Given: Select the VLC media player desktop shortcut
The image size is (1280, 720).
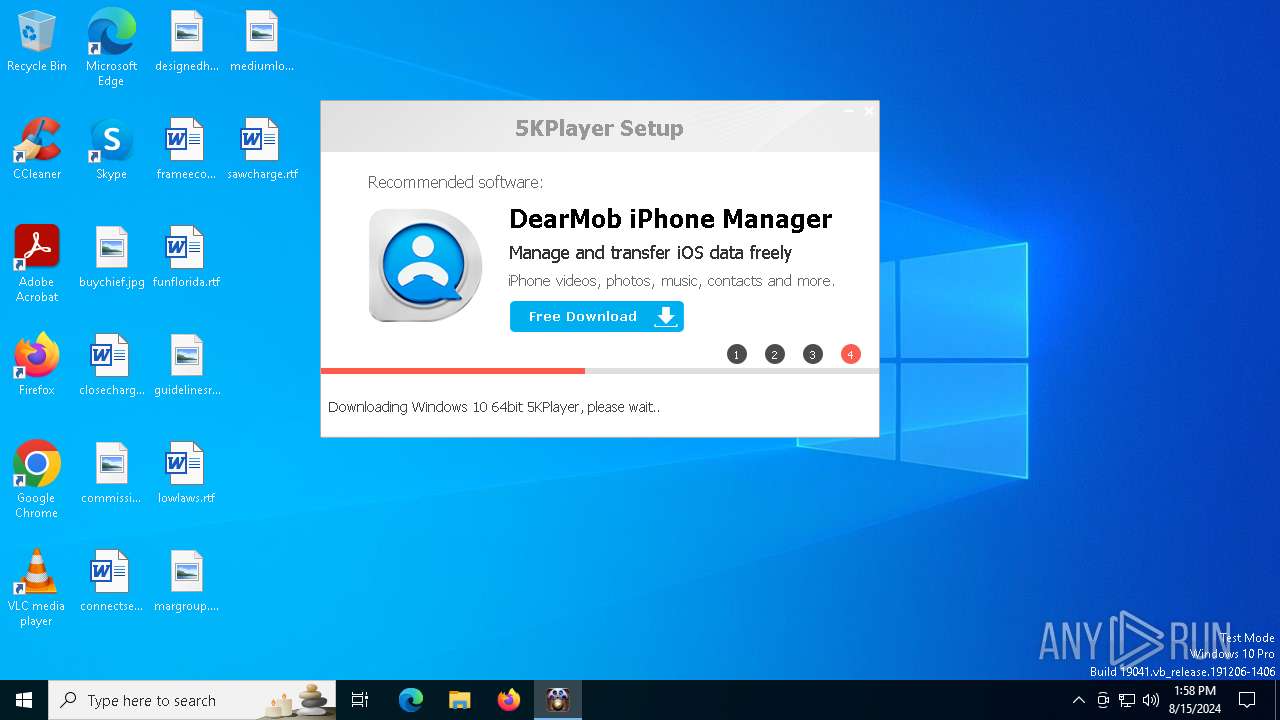Looking at the screenshot, I should pyautogui.click(x=37, y=588).
